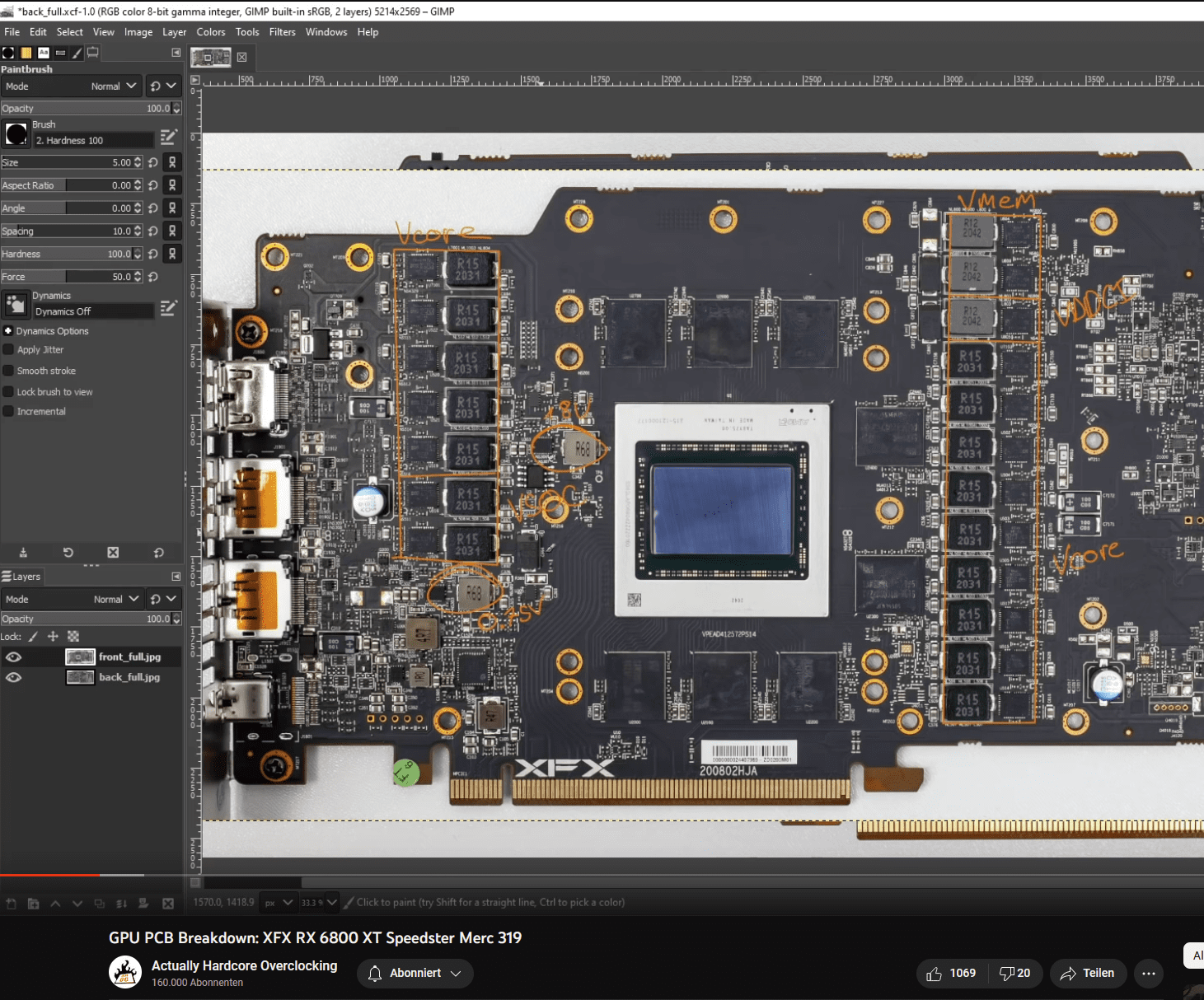1204x1000 pixels.
Task: Expand Dynamics Options section
Action: pos(8,331)
